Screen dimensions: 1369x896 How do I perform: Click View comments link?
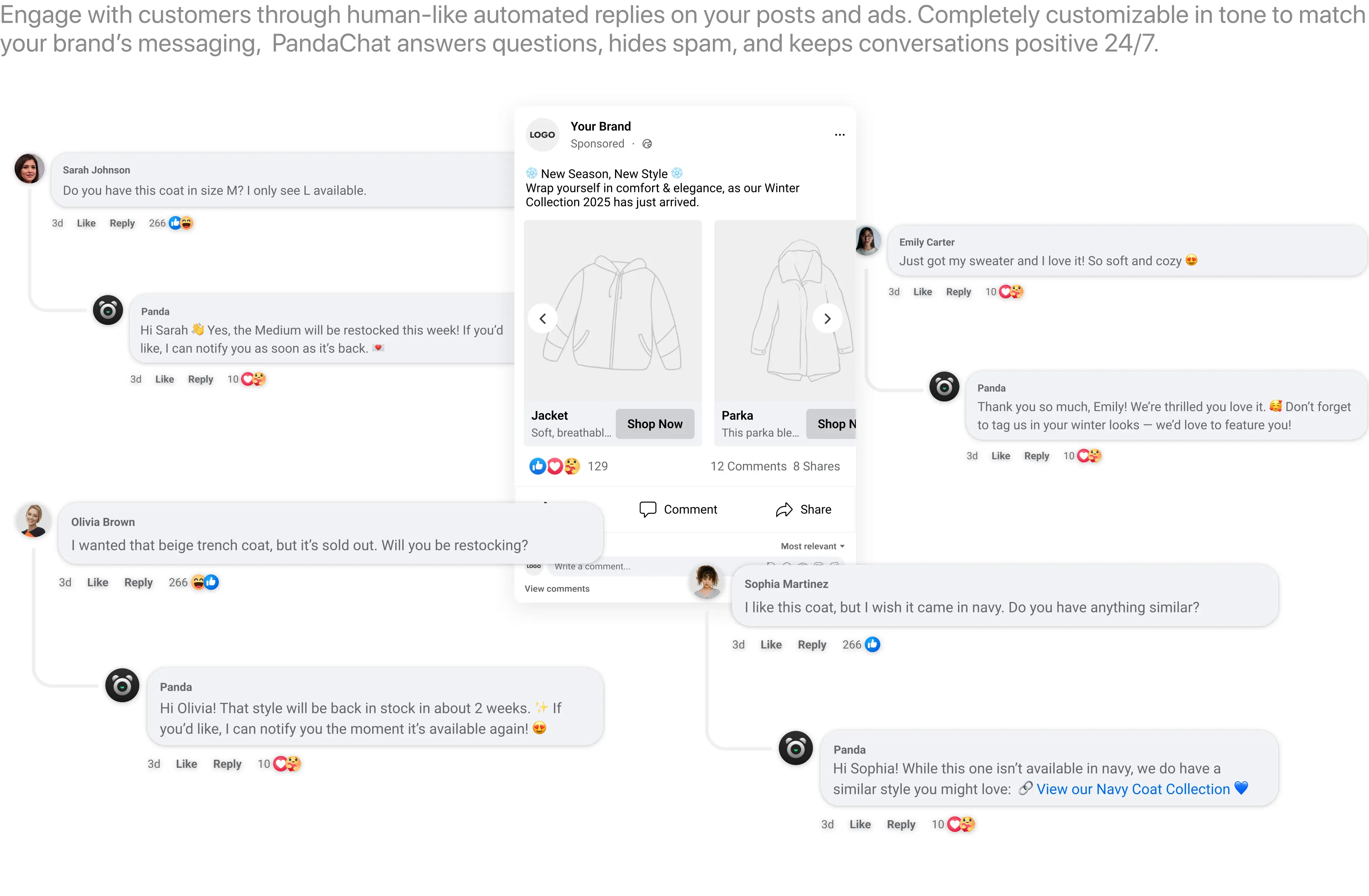[557, 589]
